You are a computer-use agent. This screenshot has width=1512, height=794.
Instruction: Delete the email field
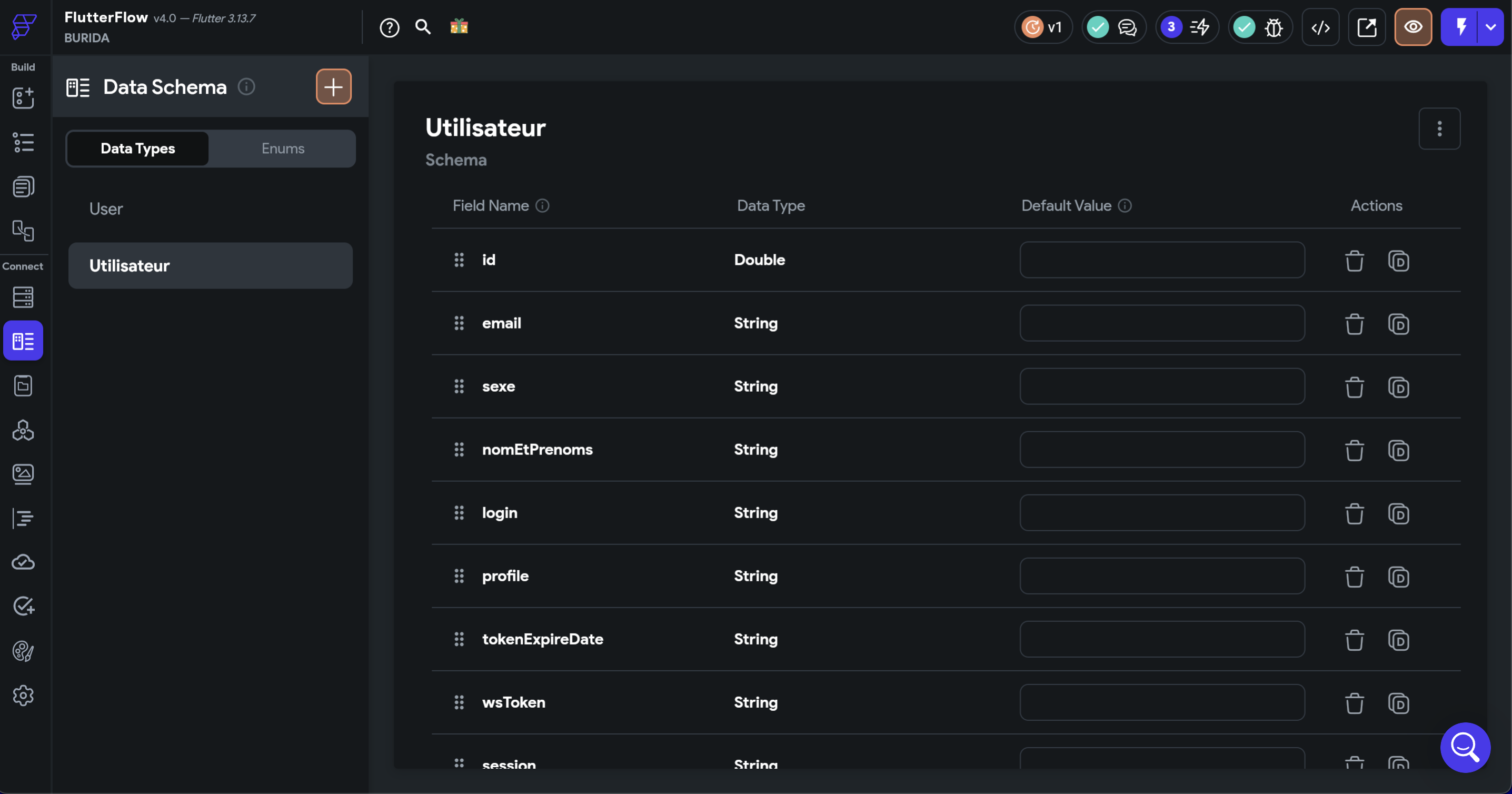point(1354,324)
